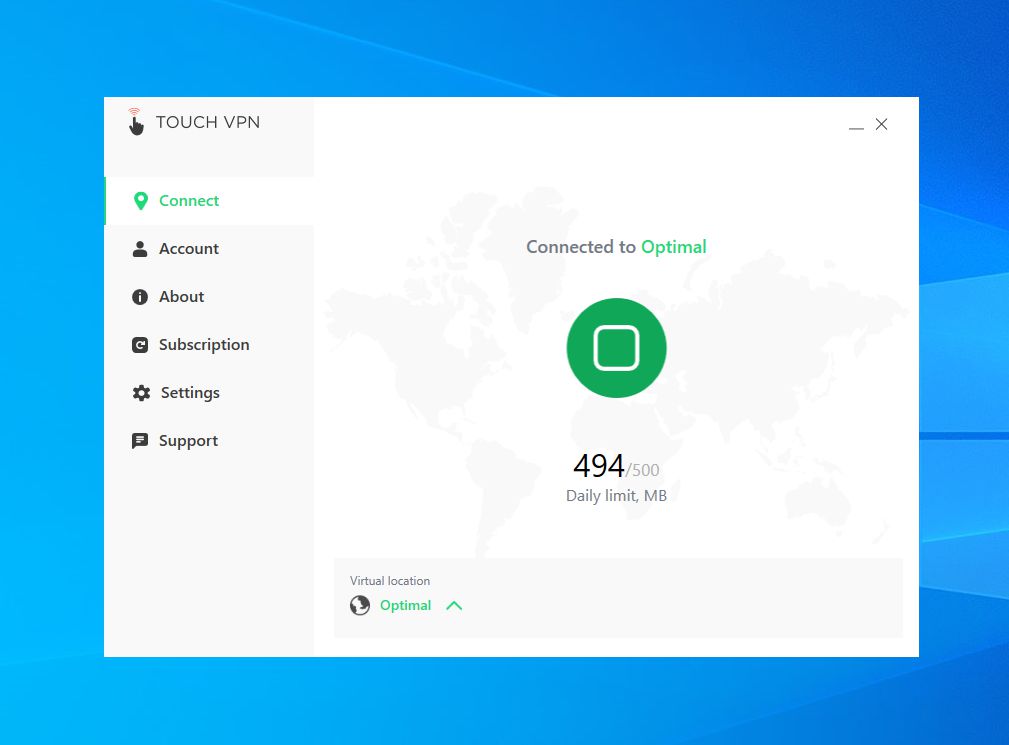Viewport: 1009px width, 745px height.
Task: Disconnect VPN with green stop button
Action: (616, 348)
